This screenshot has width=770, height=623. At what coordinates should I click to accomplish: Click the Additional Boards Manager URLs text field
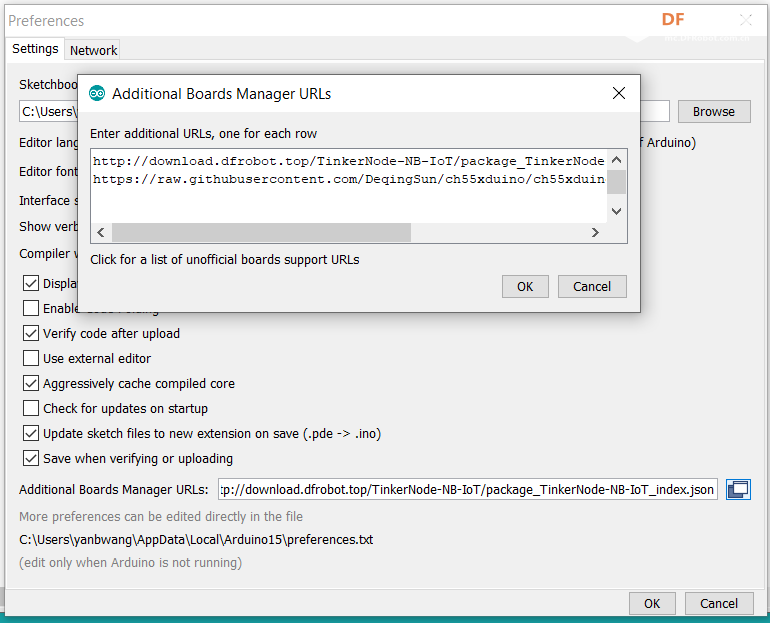(468, 489)
